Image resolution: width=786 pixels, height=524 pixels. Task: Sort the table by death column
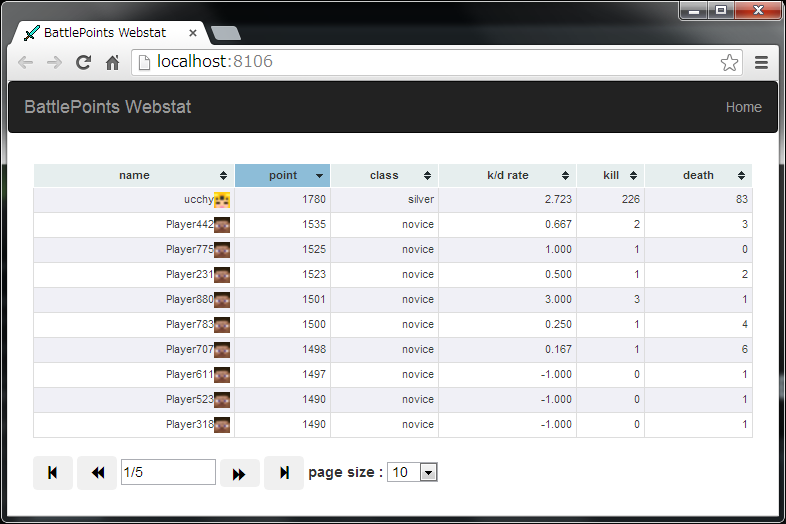[698, 175]
